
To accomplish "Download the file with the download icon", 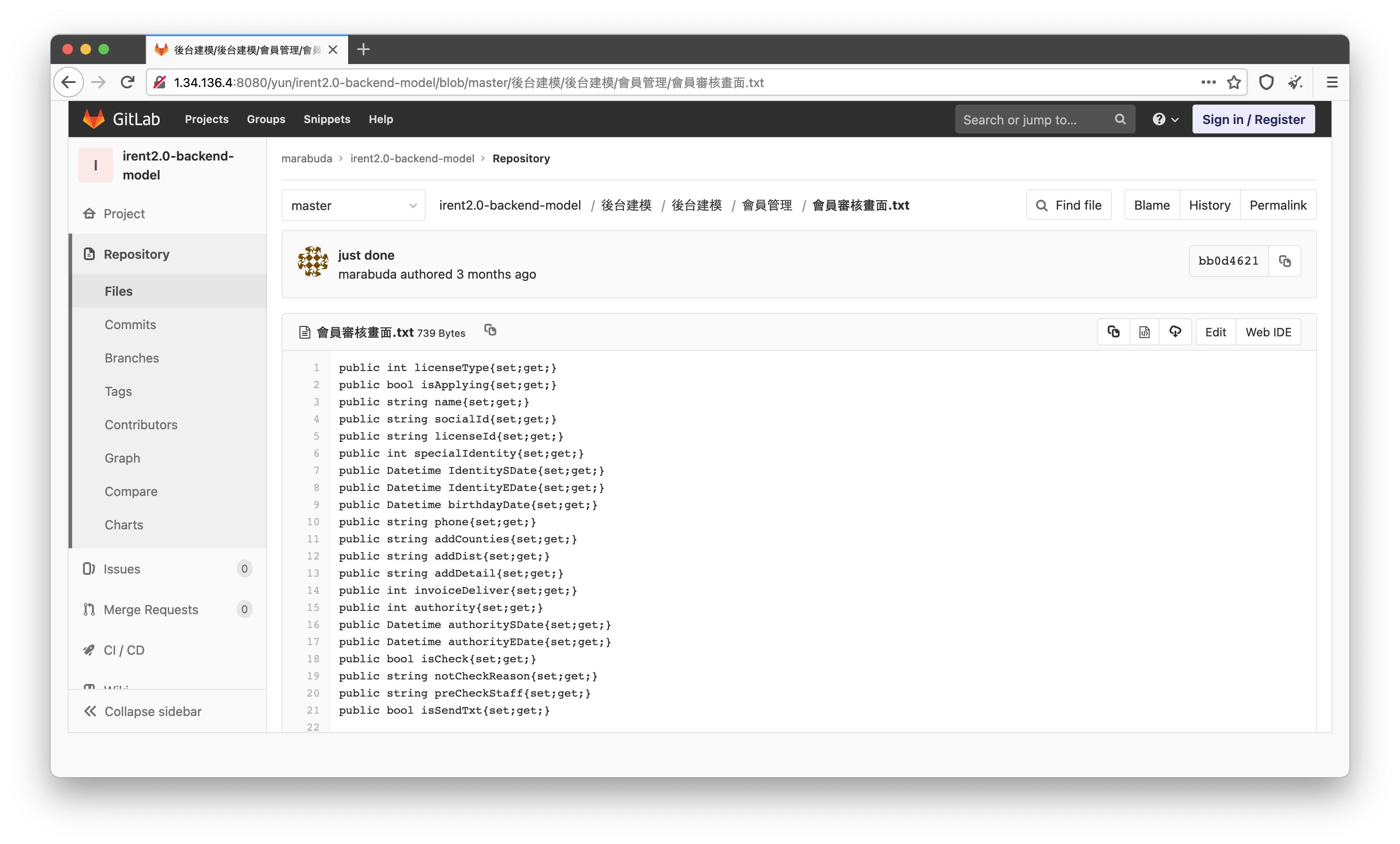I will [x=1175, y=332].
